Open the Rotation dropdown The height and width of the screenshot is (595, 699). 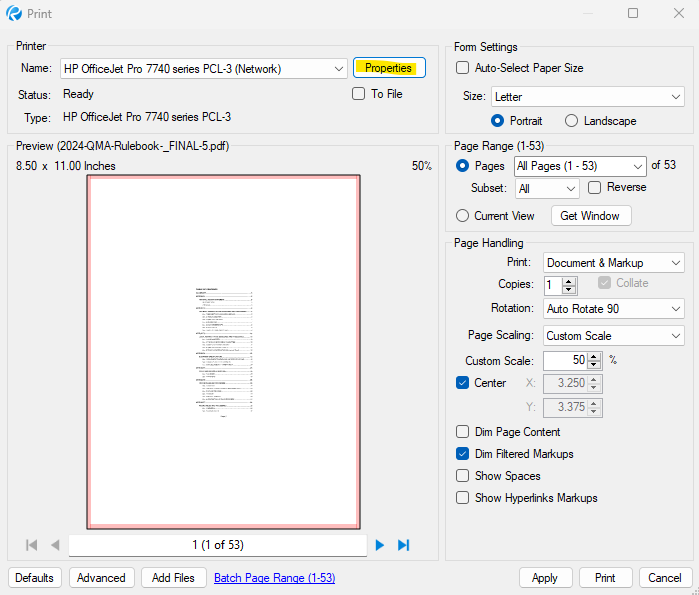(x=613, y=308)
